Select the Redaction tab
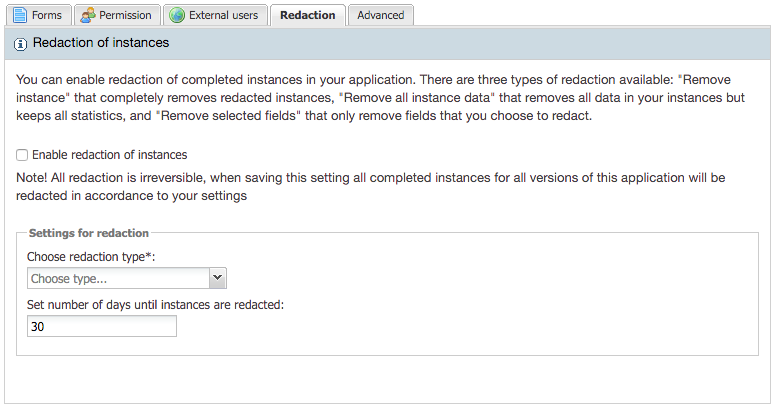Viewport: 775px width, 408px height. coord(307,15)
